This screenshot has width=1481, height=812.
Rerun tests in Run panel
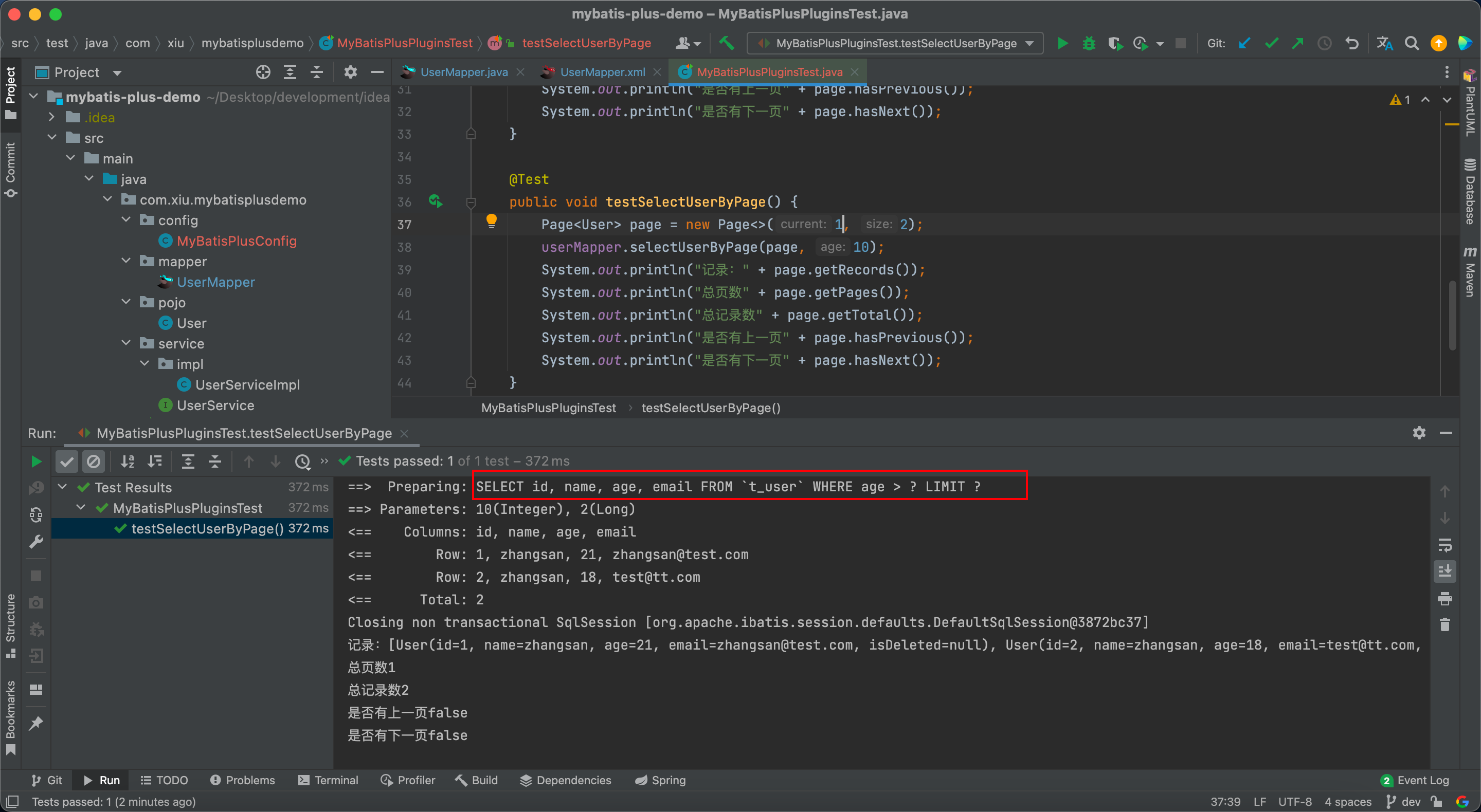(x=35, y=462)
